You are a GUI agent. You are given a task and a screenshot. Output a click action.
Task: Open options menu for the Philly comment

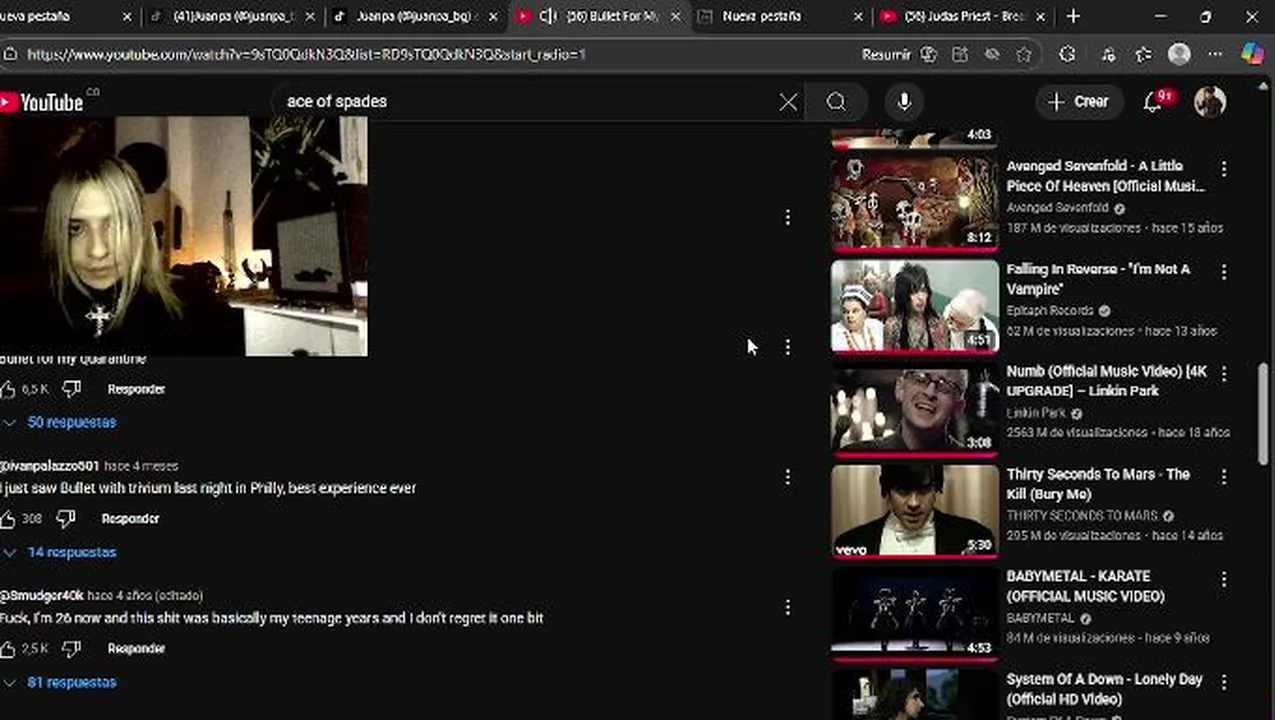[788, 477]
